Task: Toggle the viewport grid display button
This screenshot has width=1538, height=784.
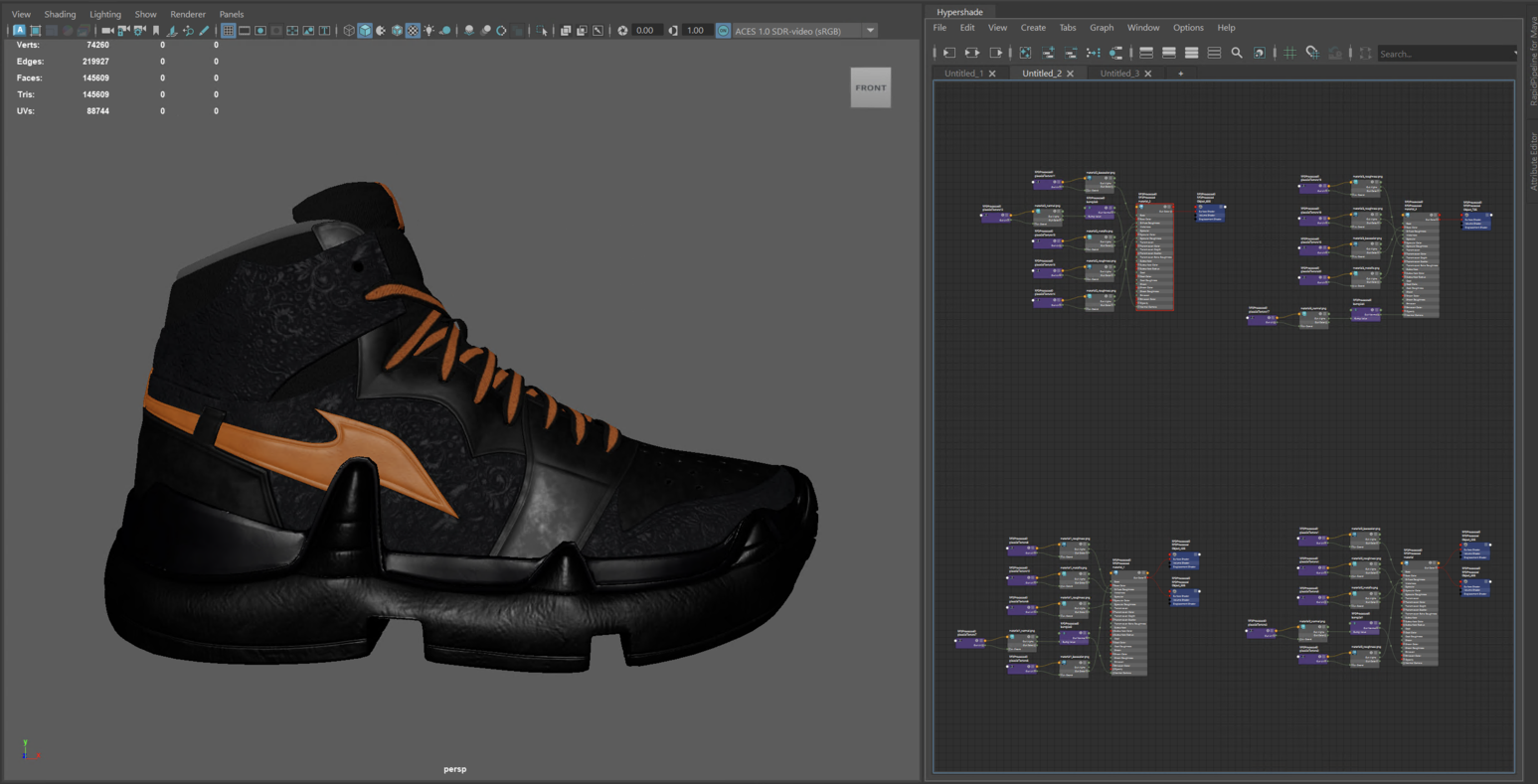Action: 228,31
